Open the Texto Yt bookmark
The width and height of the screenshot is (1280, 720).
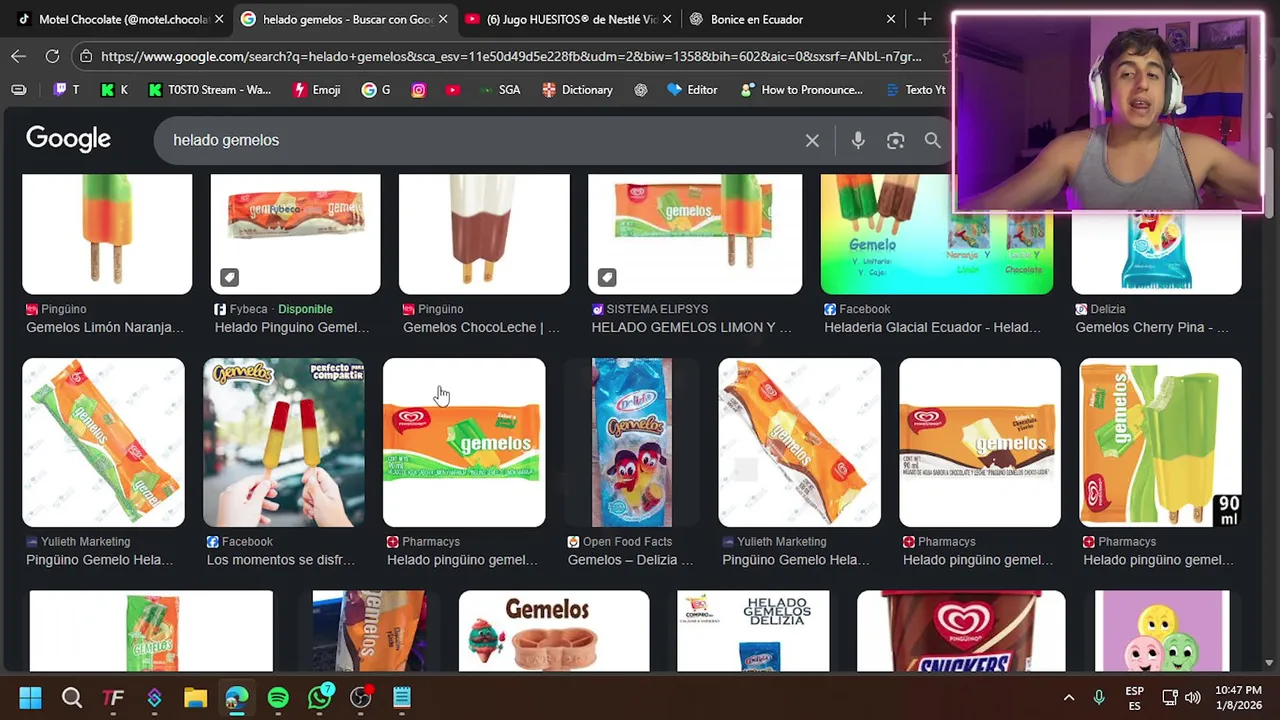click(x=915, y=90)
